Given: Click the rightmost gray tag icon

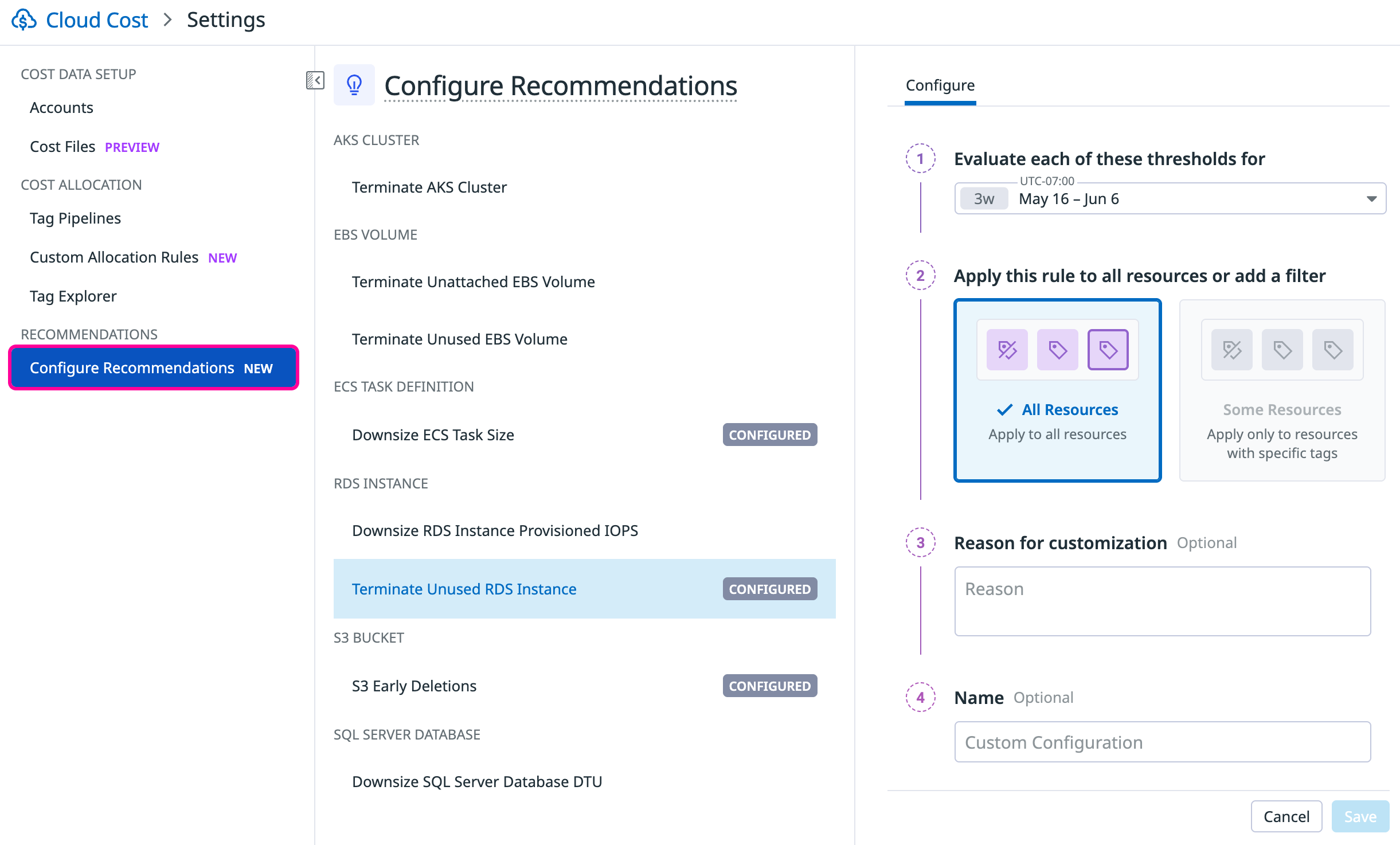Looking at the screenshot, I should tap(1332, 350).
